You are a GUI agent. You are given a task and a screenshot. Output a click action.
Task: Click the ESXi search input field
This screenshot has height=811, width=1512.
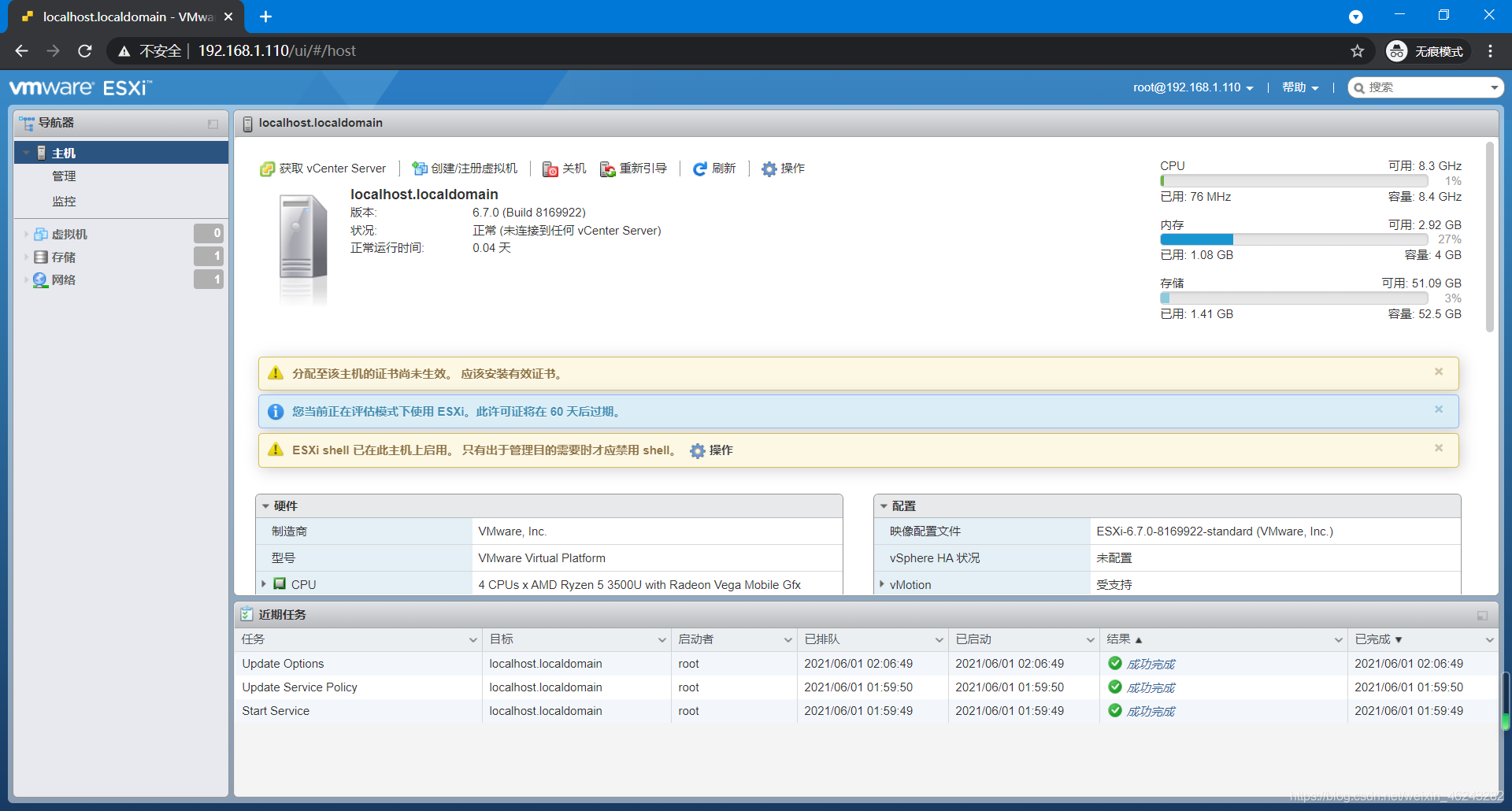pos(1425,87)
